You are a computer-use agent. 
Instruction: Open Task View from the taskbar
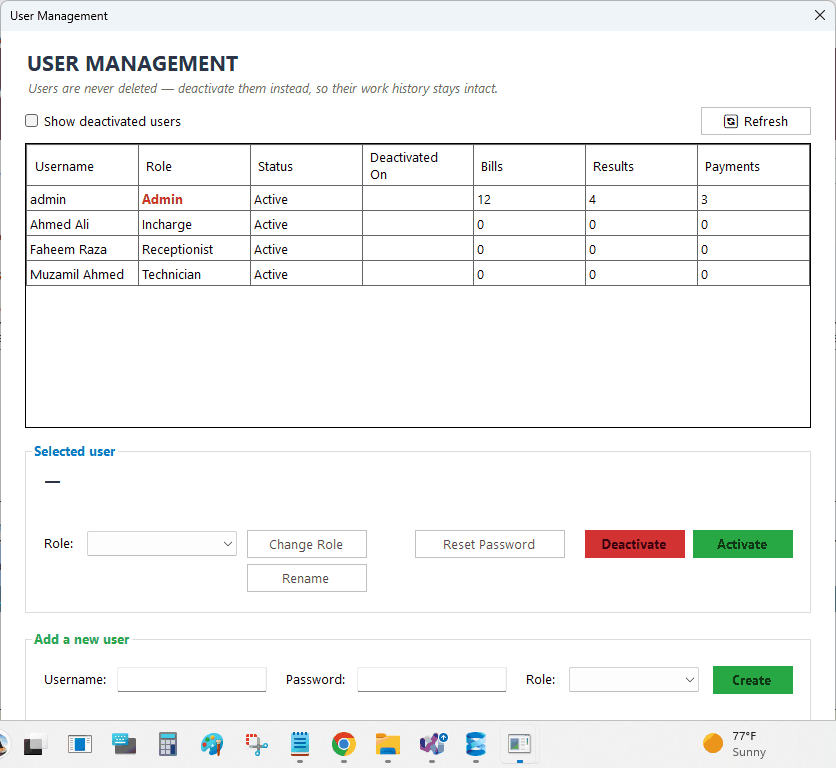pos(36,744)
